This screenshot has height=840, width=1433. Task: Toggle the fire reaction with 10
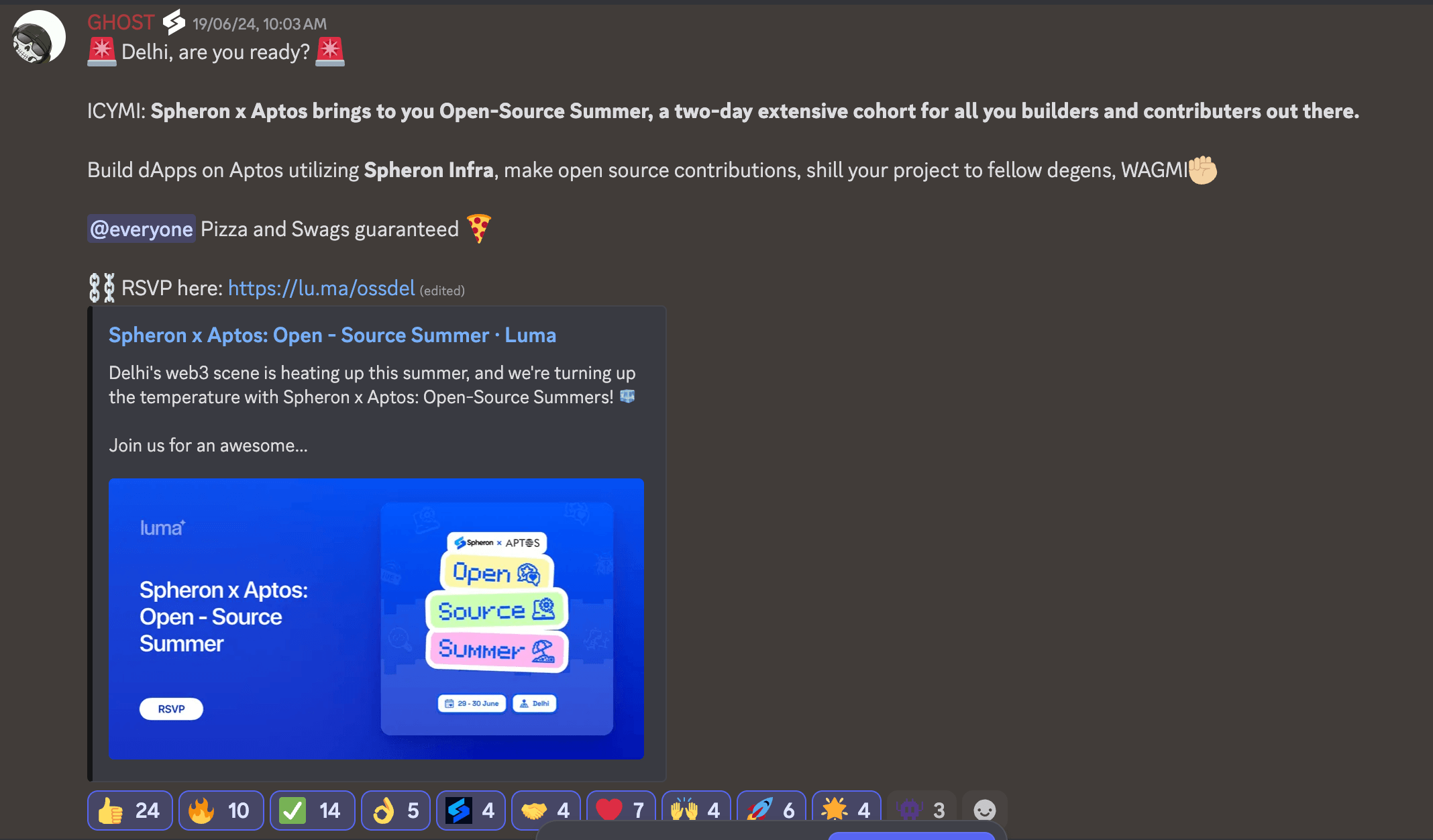221,810
